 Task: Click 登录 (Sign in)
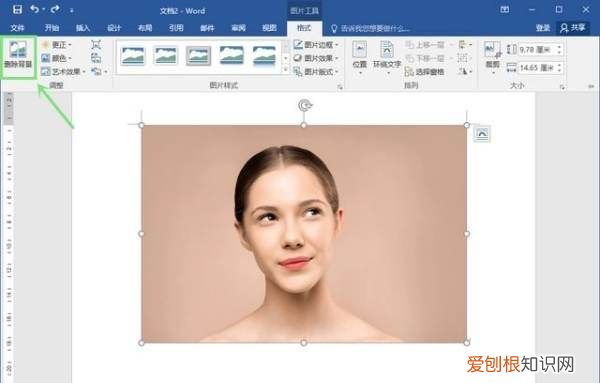(x=543, y=28)
